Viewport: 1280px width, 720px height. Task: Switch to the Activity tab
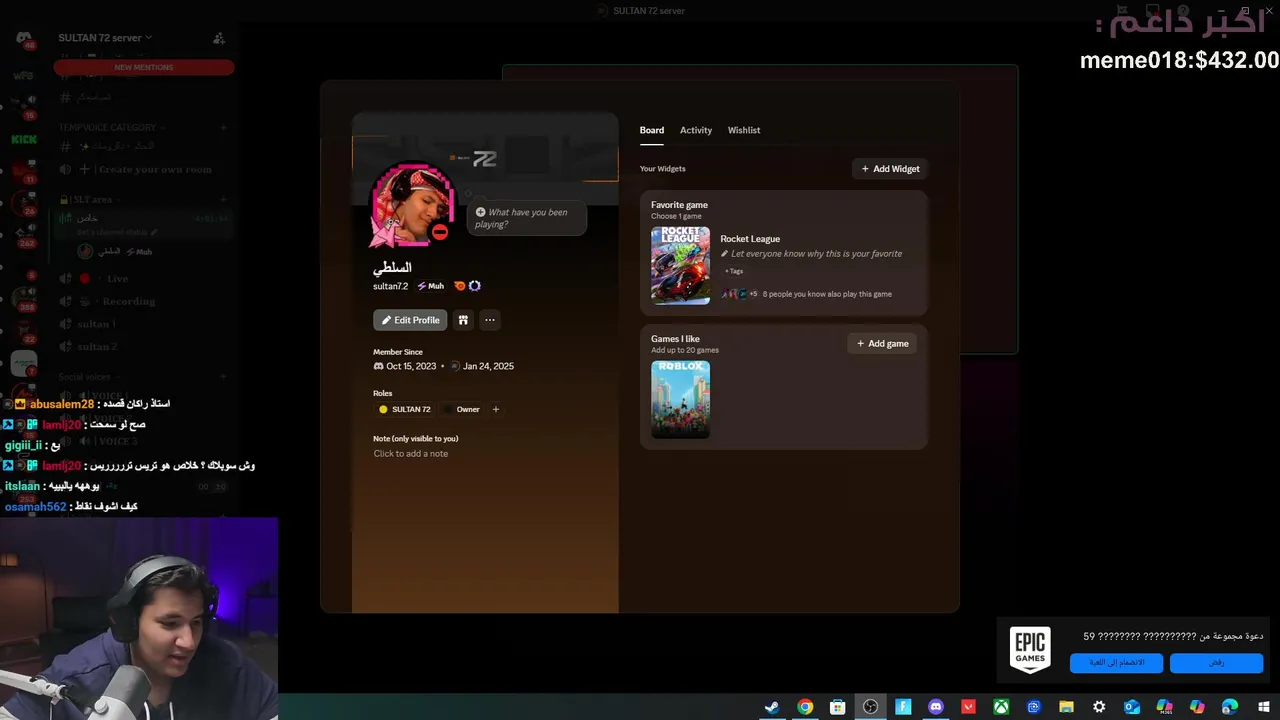tap(696, 130)
